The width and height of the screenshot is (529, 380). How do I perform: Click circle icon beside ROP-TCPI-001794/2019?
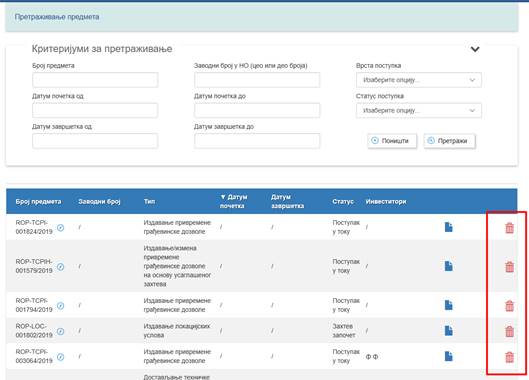(60, 306)
